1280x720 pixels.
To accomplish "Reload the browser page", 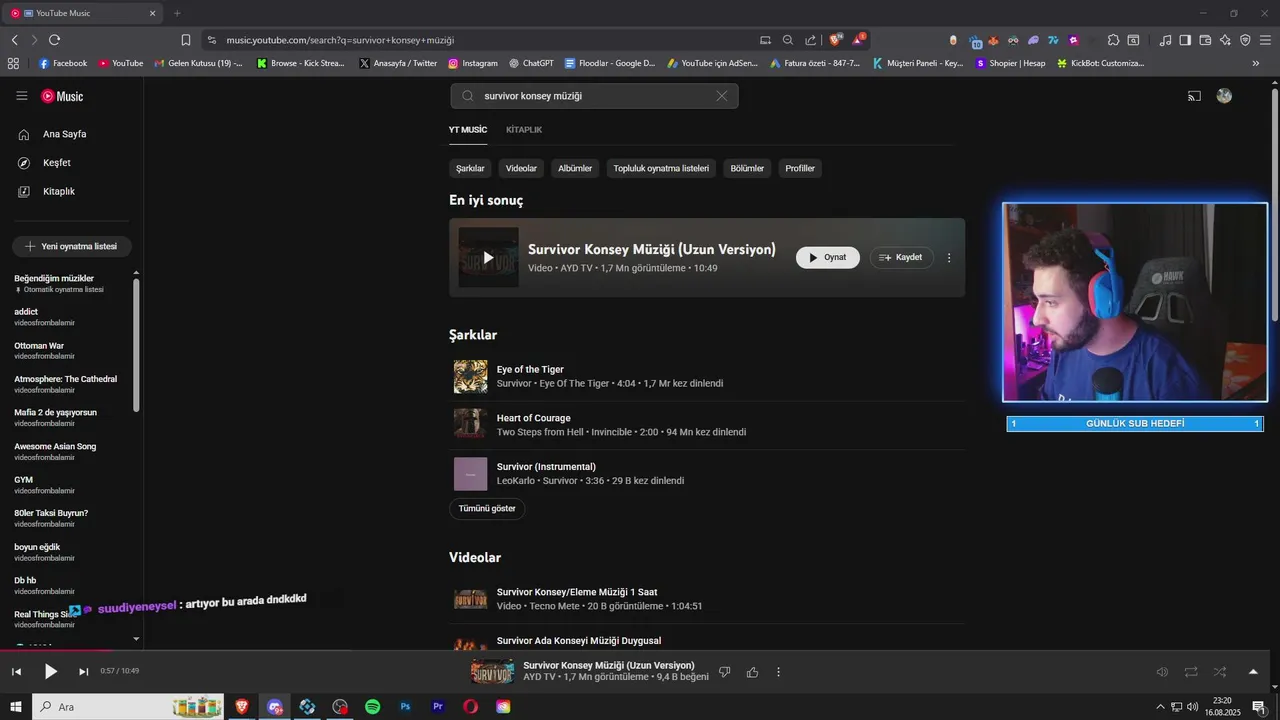I will point(54,40).
